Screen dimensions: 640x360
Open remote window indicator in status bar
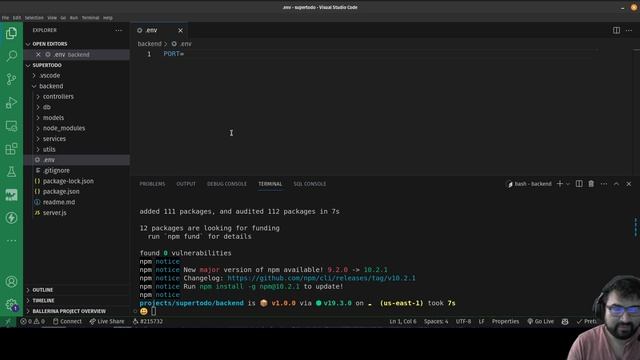click(x=8, y=322)
